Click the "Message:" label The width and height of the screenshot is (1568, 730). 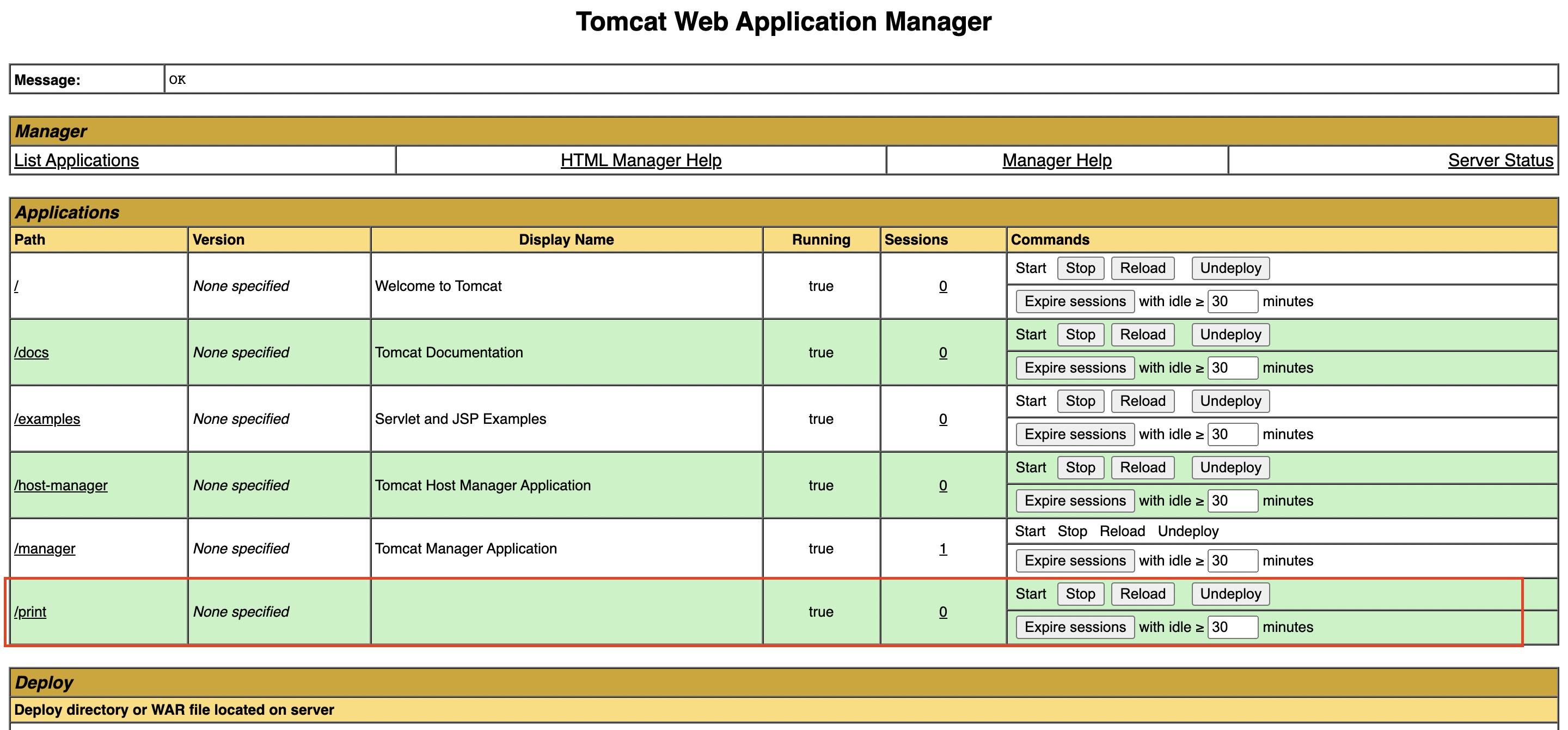(x=47, y=80)
